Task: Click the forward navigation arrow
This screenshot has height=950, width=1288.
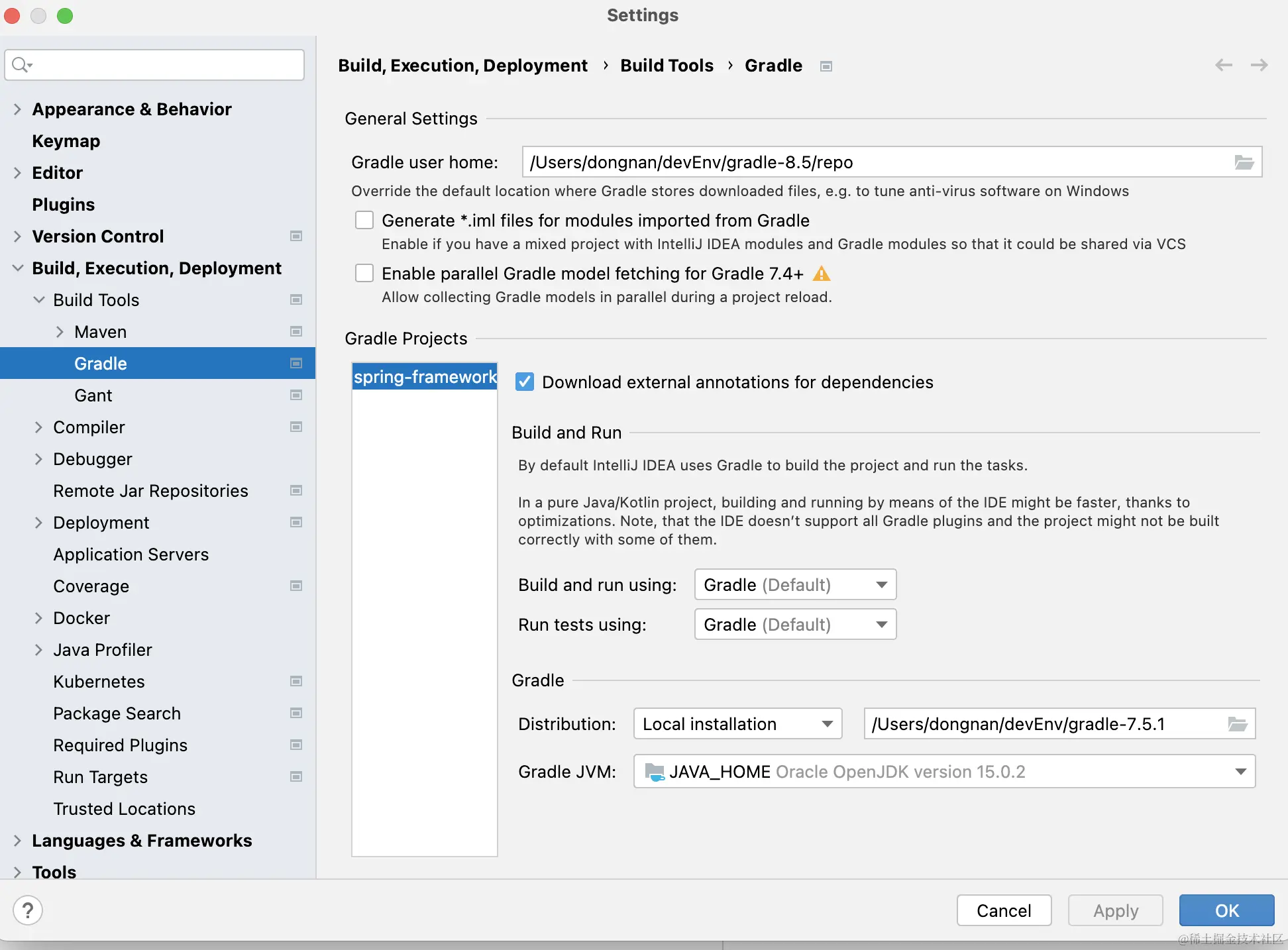Action: (1259, 65)
